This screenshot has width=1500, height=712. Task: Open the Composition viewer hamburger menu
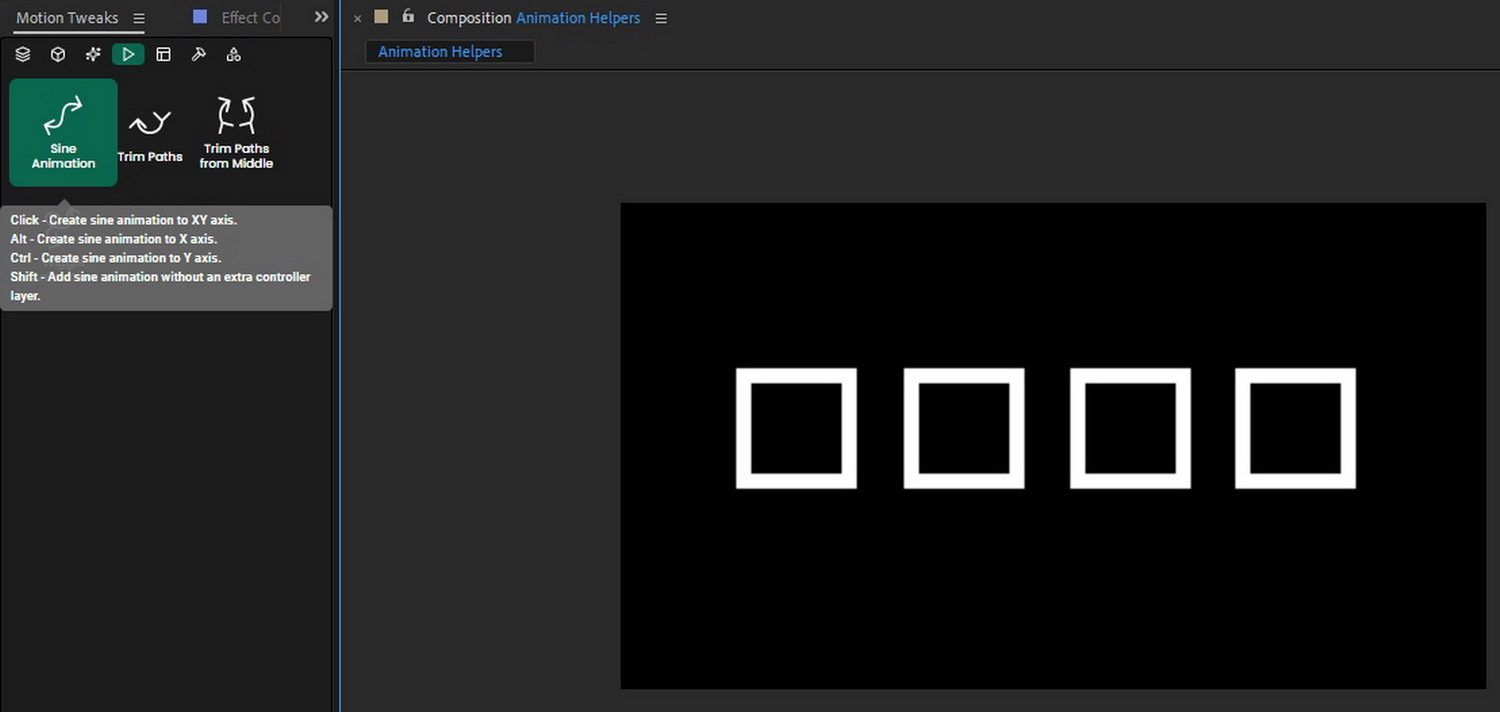[660, 17]
